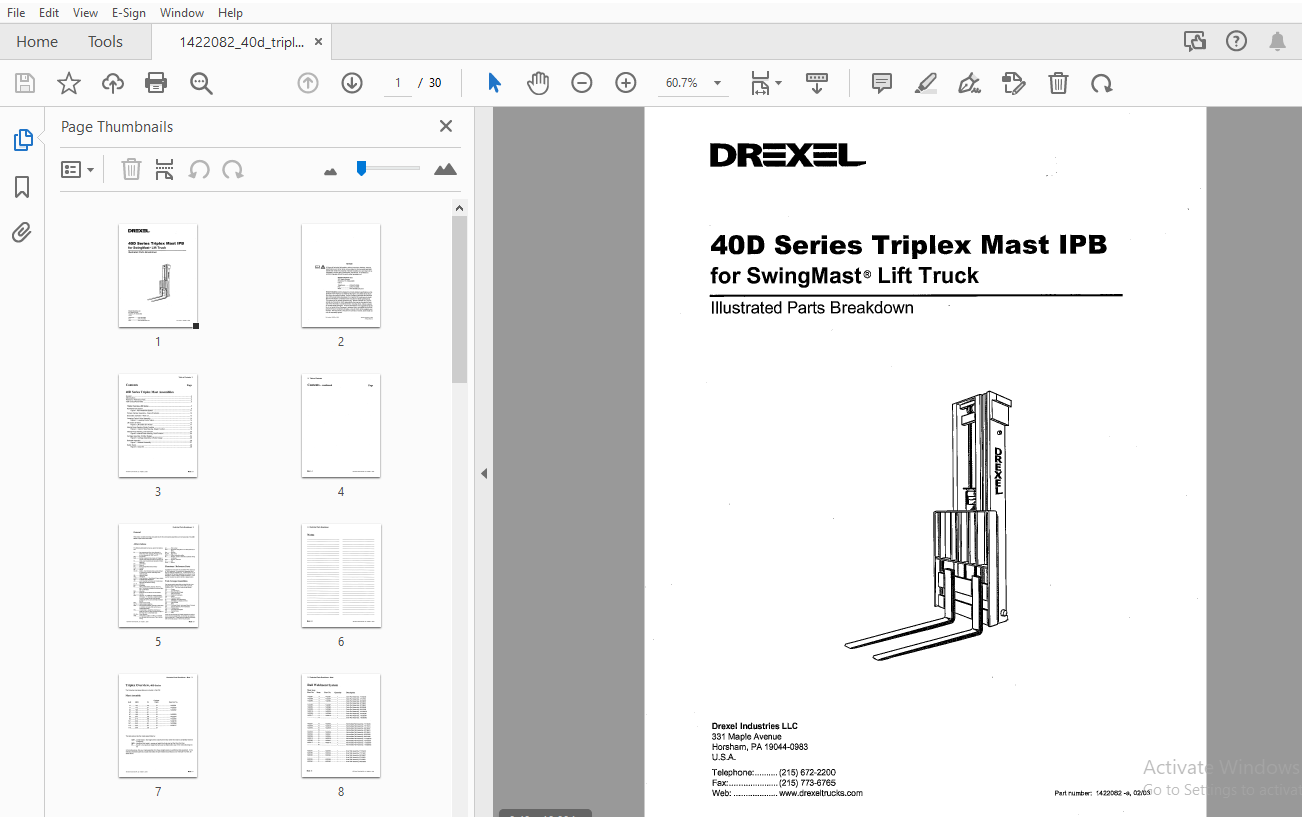Open the fit page options dropdown

[x=767, y=83]
